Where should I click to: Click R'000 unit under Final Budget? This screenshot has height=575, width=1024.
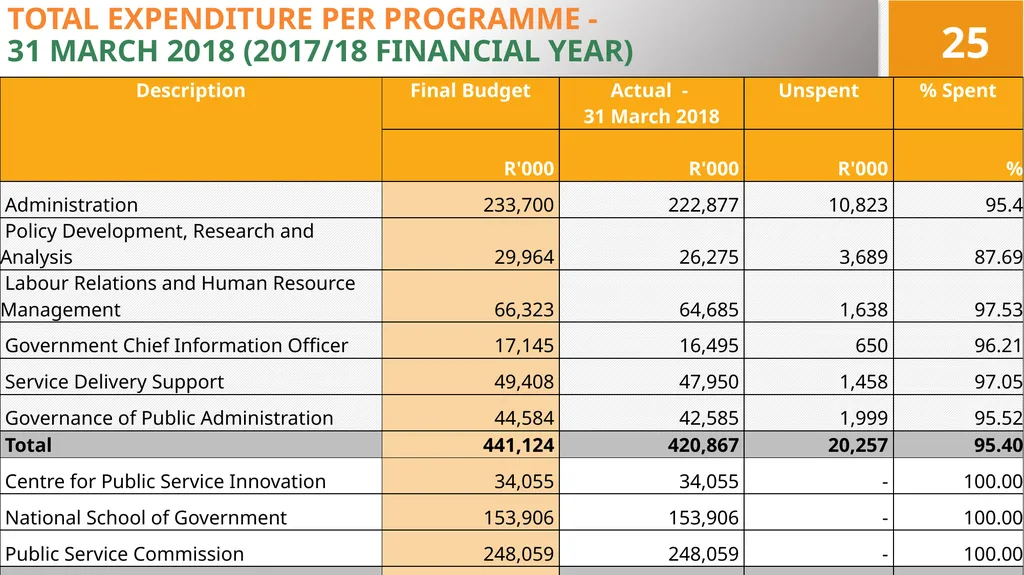tap(528, 169)
